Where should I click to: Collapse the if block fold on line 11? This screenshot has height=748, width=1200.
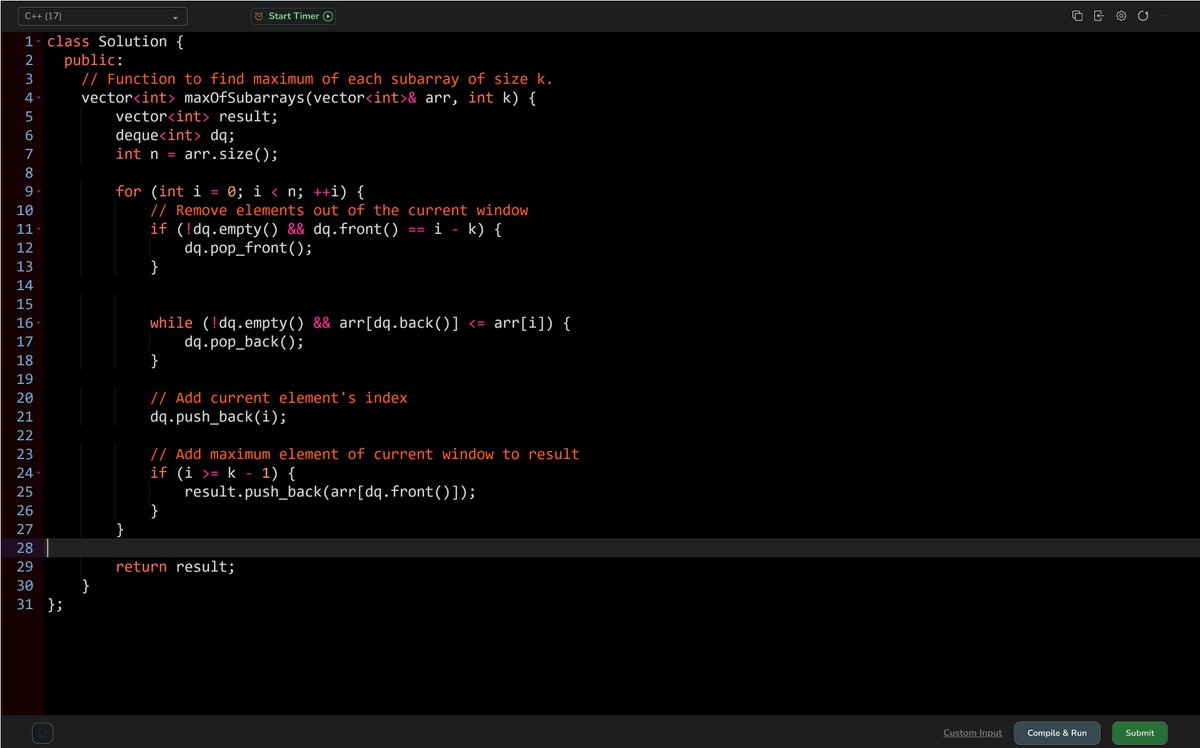[x=38, y=229]
